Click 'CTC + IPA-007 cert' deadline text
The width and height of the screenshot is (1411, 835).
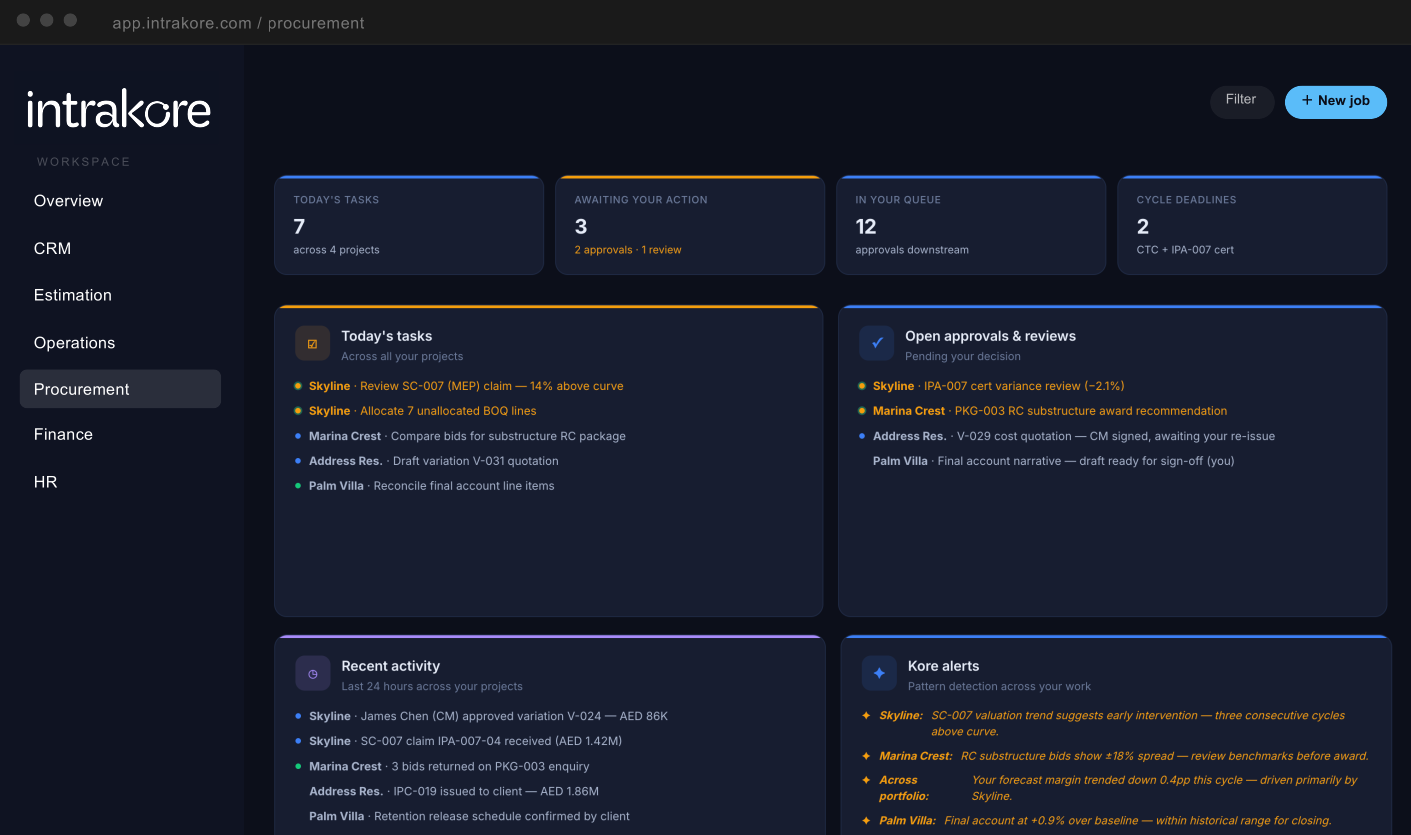[1185, 250]
